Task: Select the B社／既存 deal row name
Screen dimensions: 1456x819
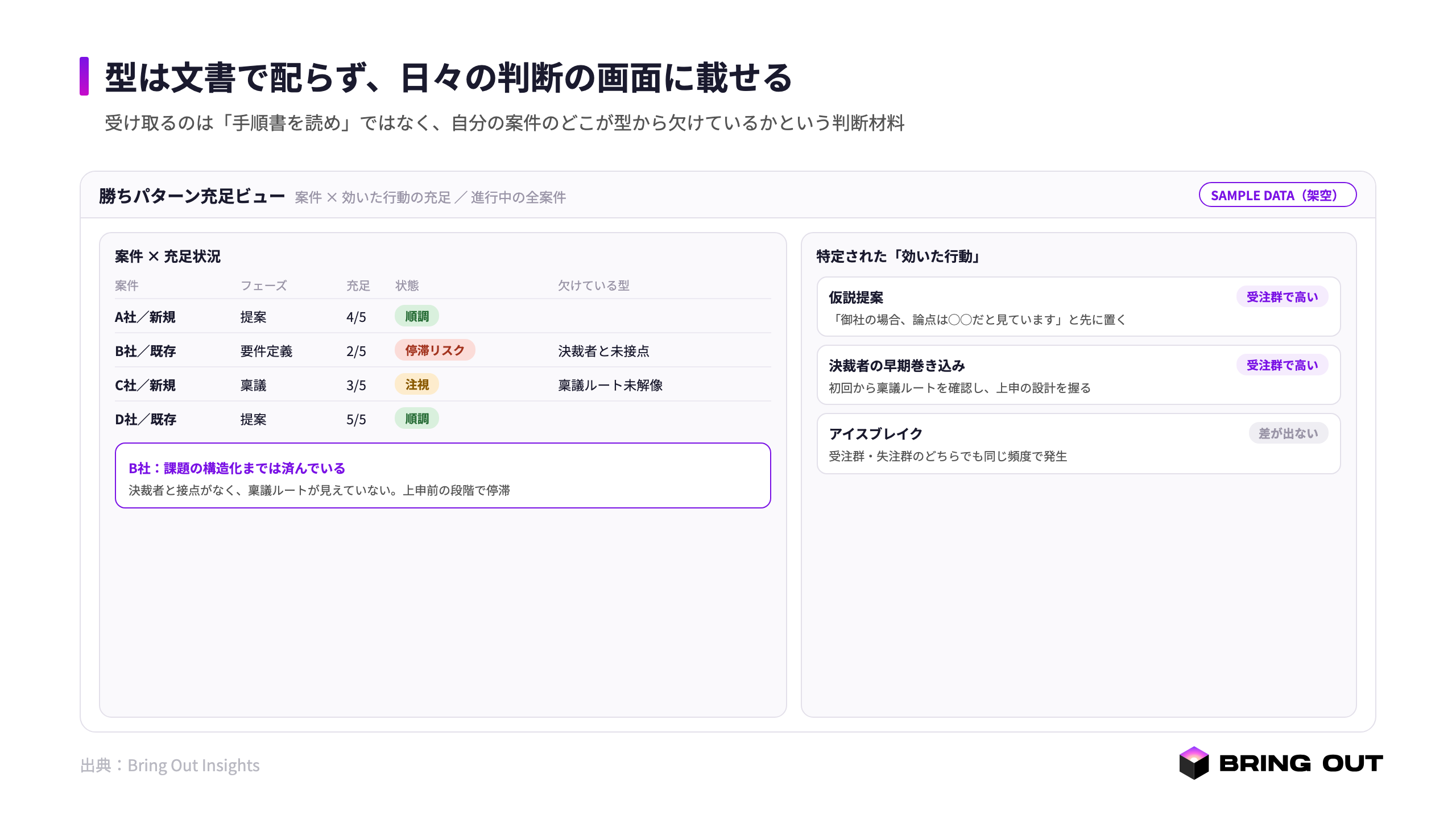Action: pyautogui.click(x=145, y=351)
